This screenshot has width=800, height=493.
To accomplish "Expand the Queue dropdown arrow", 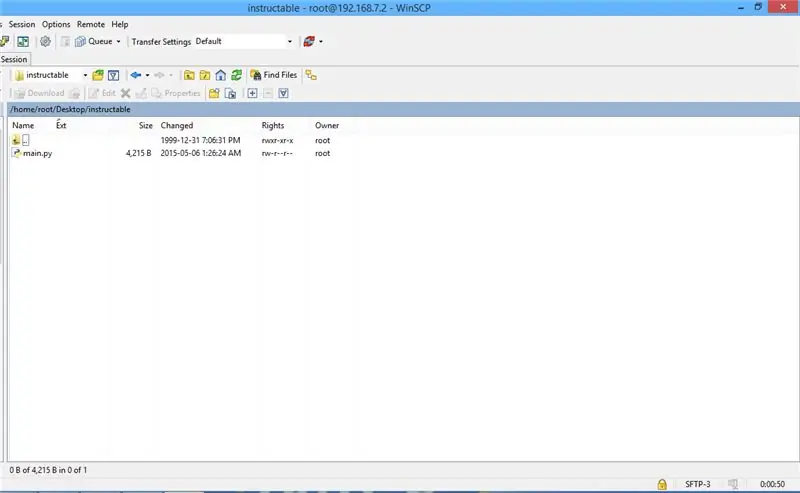I will [x=118, y=42].
